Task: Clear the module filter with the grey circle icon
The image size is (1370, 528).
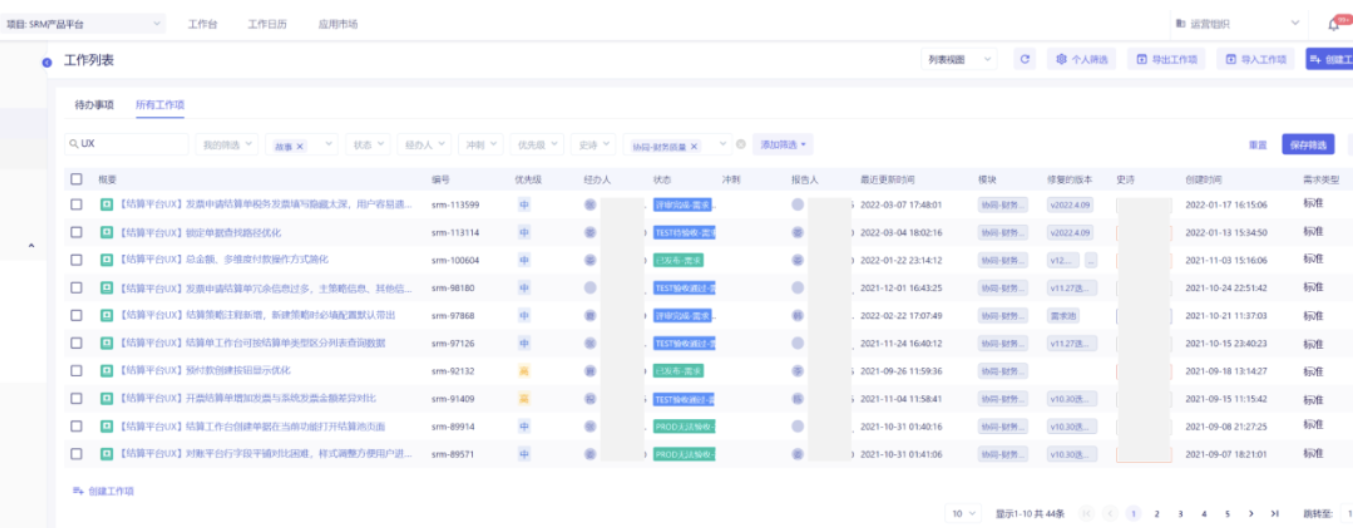Action: click(x=740, y=145)
